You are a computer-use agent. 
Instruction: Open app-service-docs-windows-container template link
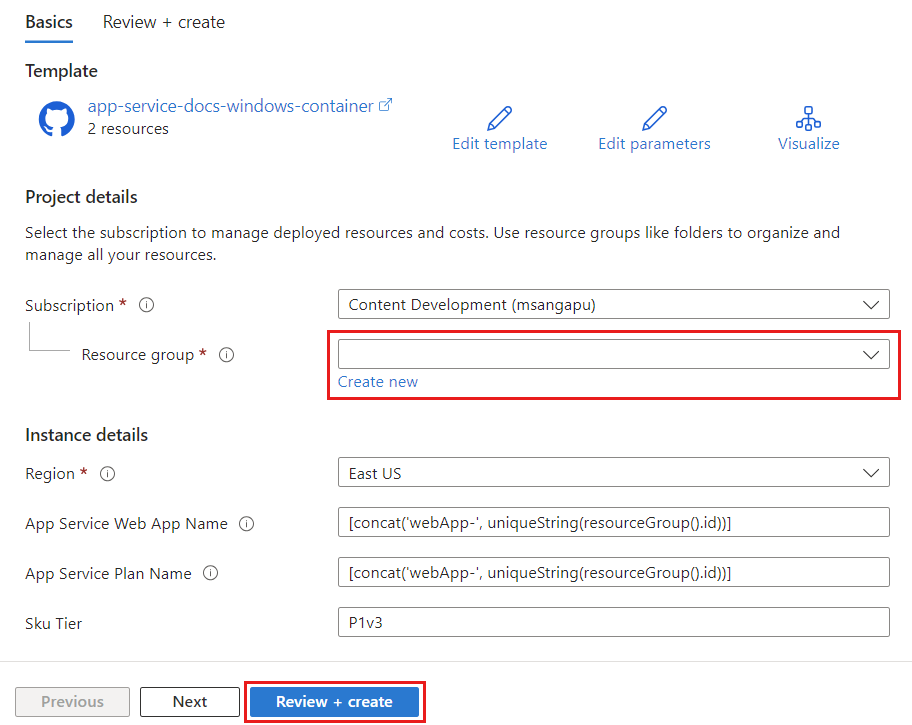pos(230,106)
